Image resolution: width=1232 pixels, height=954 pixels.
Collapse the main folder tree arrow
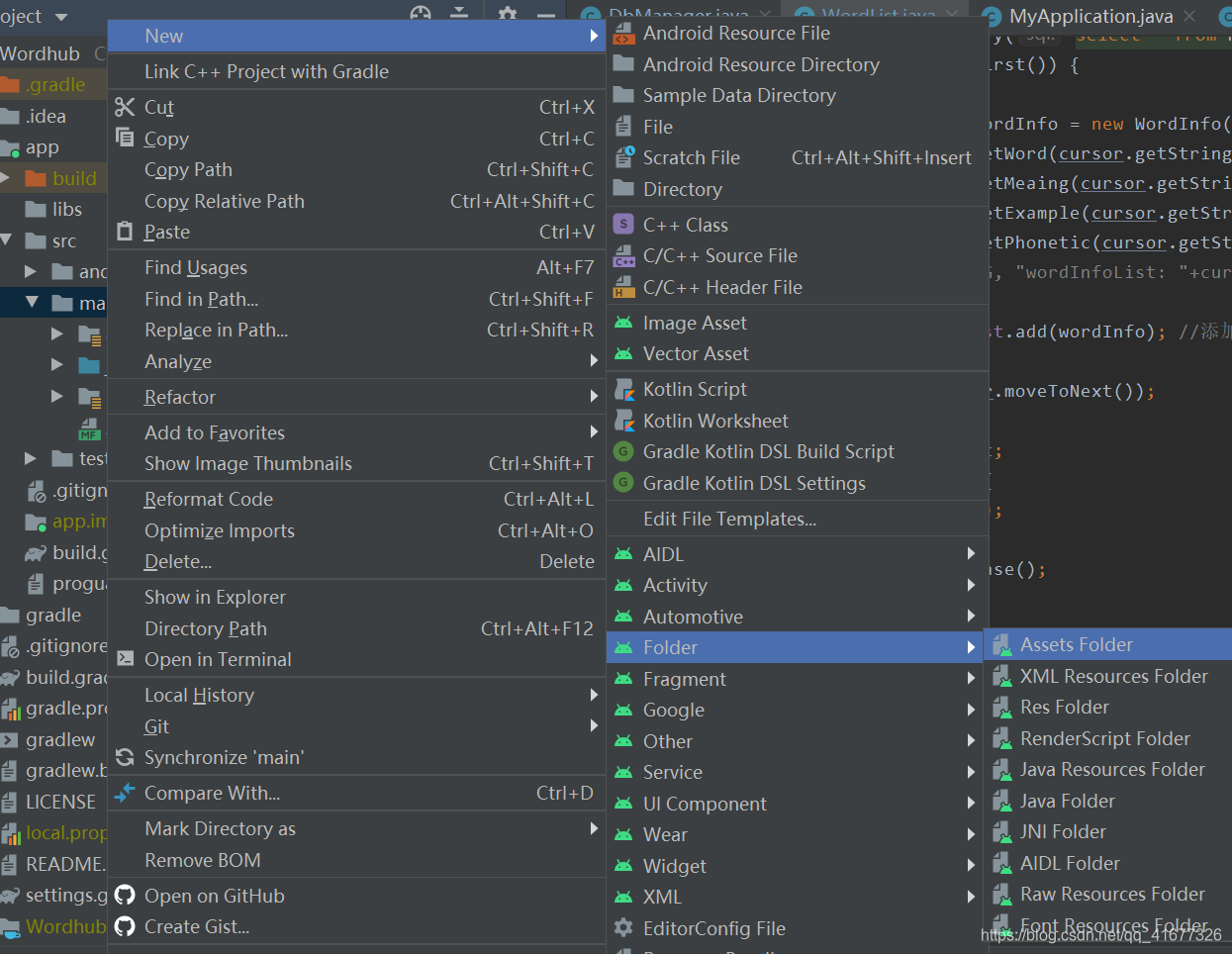click(33, 303)
